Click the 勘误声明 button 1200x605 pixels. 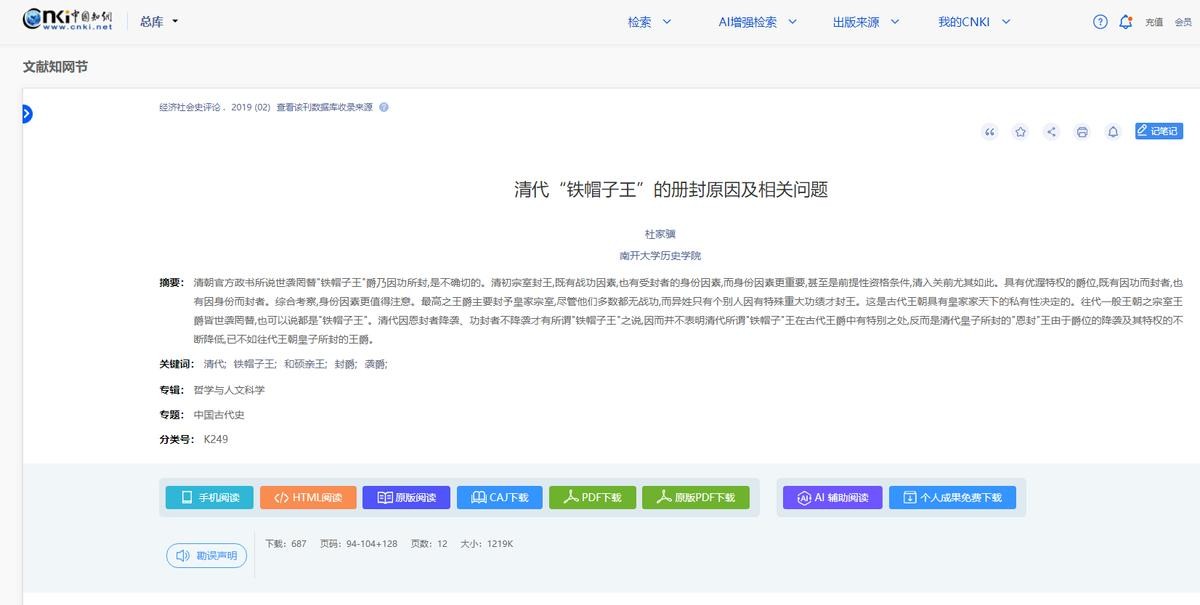(x=206, y=556)
